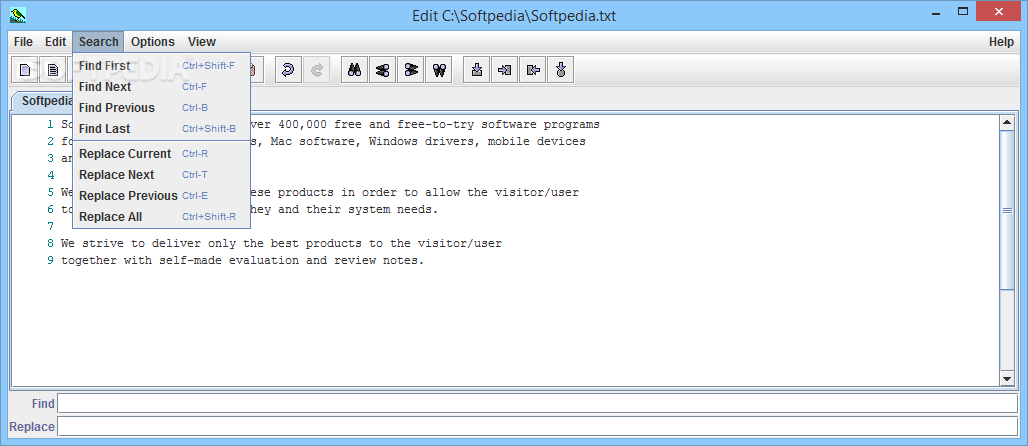Click the Find label beside the search field
The height and width of the screenshot is (446, 1028).
(43, 404)
